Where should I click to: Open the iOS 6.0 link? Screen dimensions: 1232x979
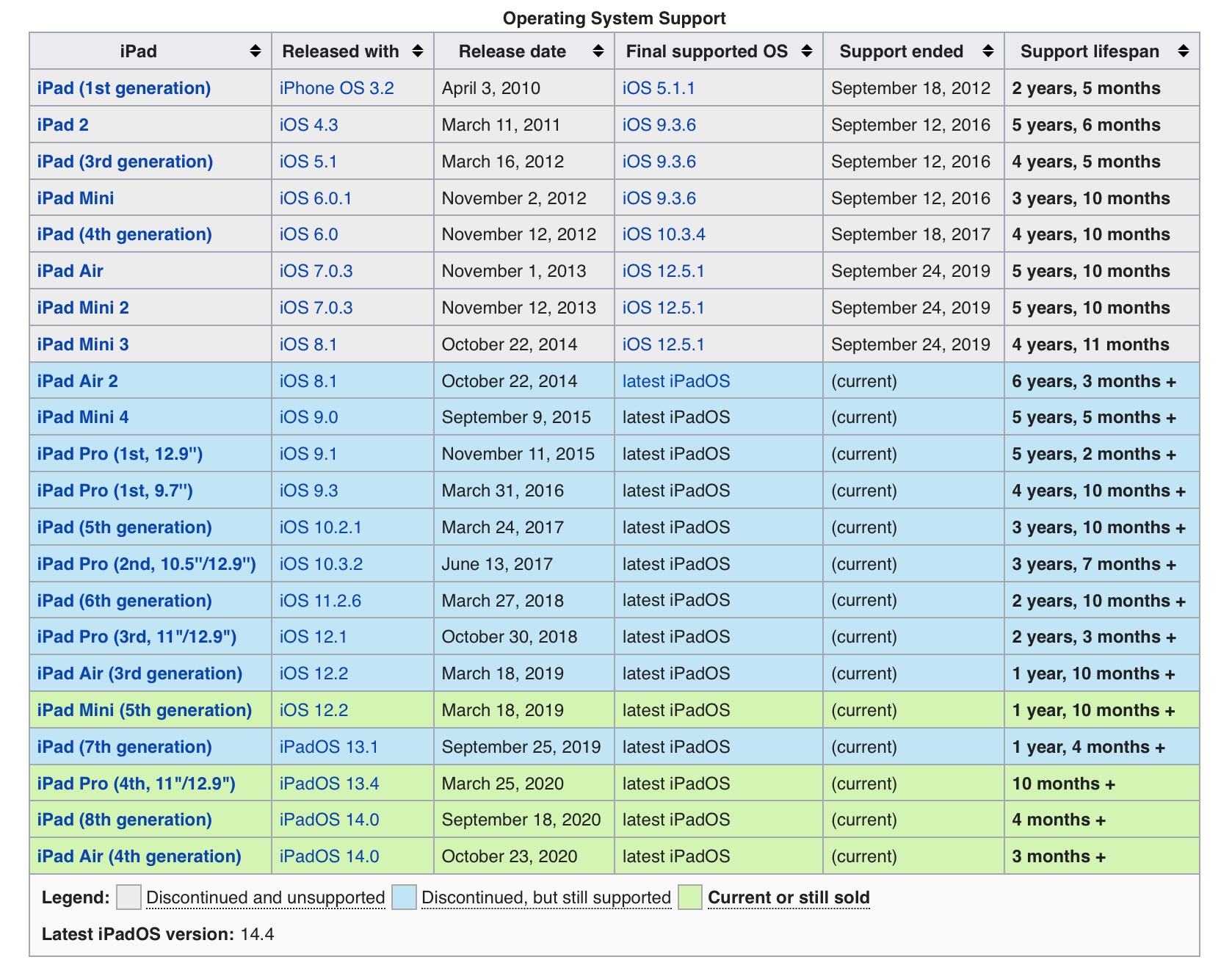tap(309, 234)
